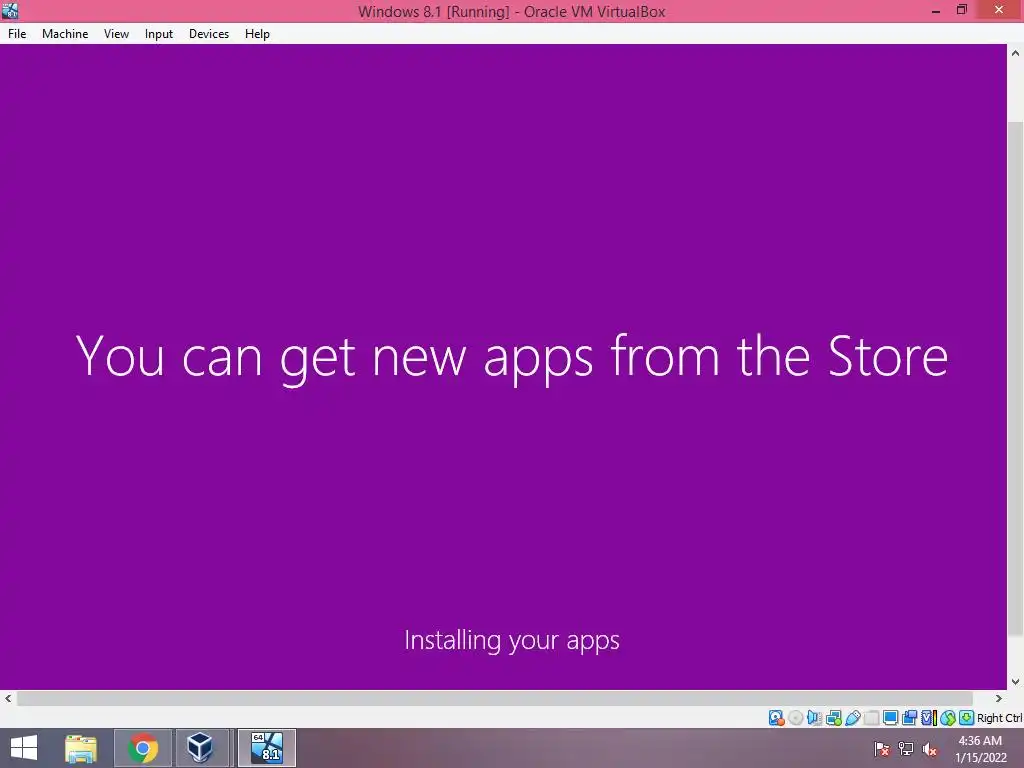Click the audio status icon
This screenshot has height=768, width=1024.
(814, 718)
